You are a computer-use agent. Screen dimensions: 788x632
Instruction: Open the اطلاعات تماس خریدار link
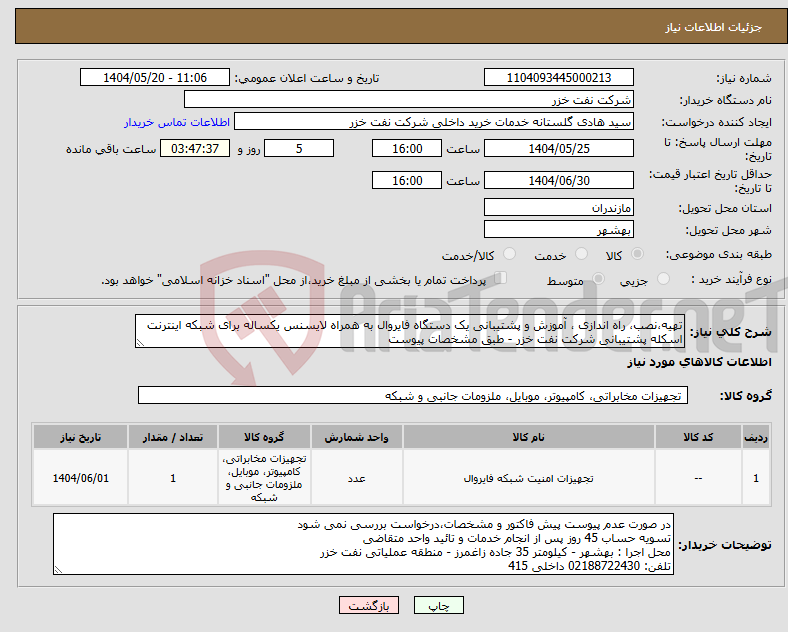tap(177, 122)
